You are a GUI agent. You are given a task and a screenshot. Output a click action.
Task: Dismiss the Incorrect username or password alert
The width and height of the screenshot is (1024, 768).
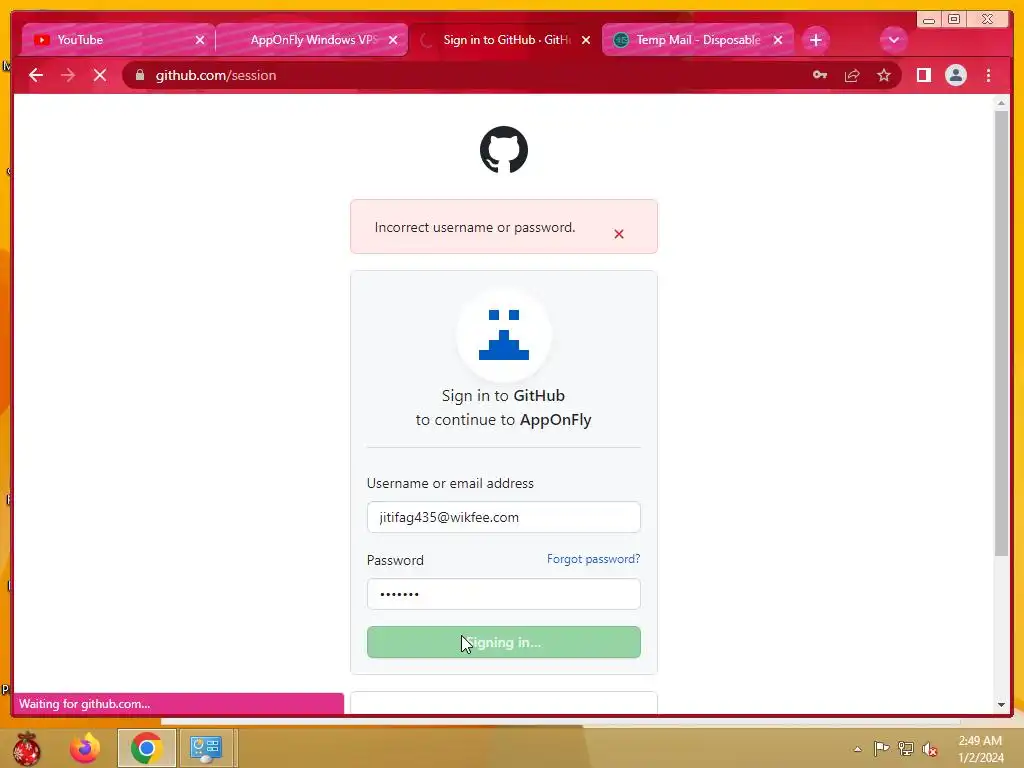click(x=619, y=234)
